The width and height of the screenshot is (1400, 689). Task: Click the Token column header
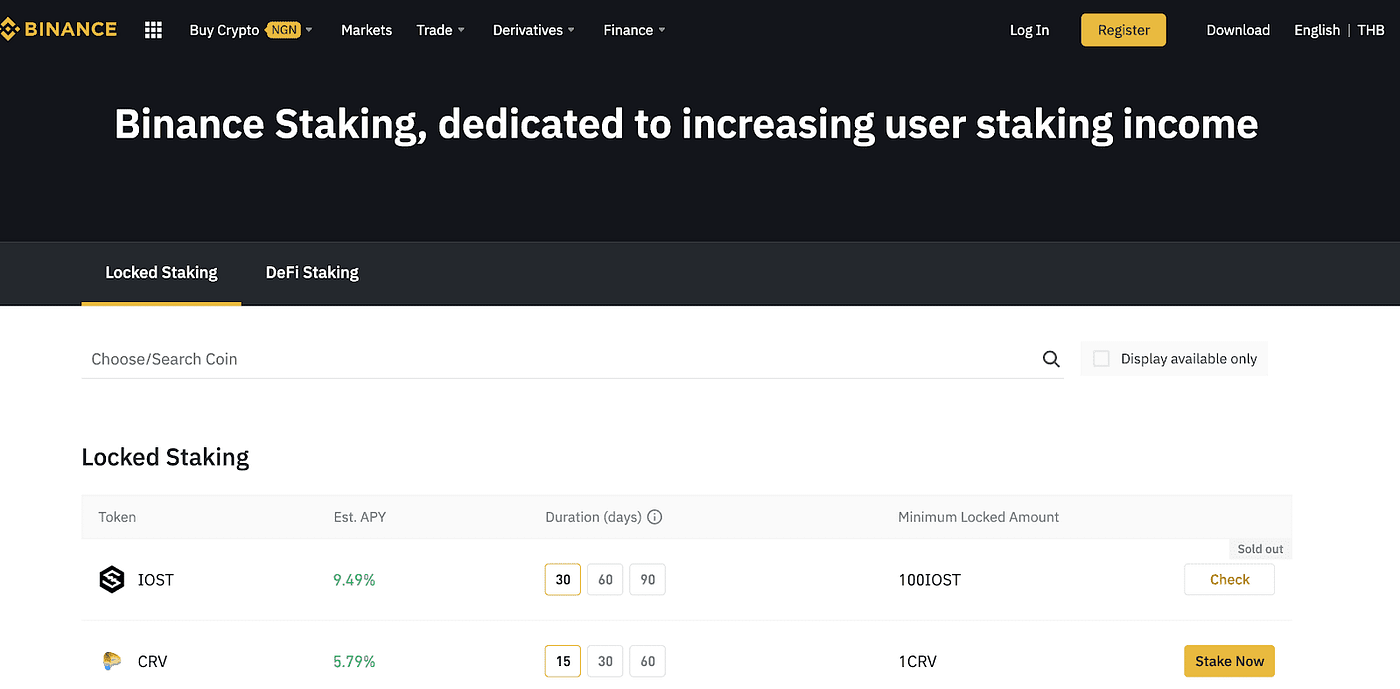pos(117,517)
